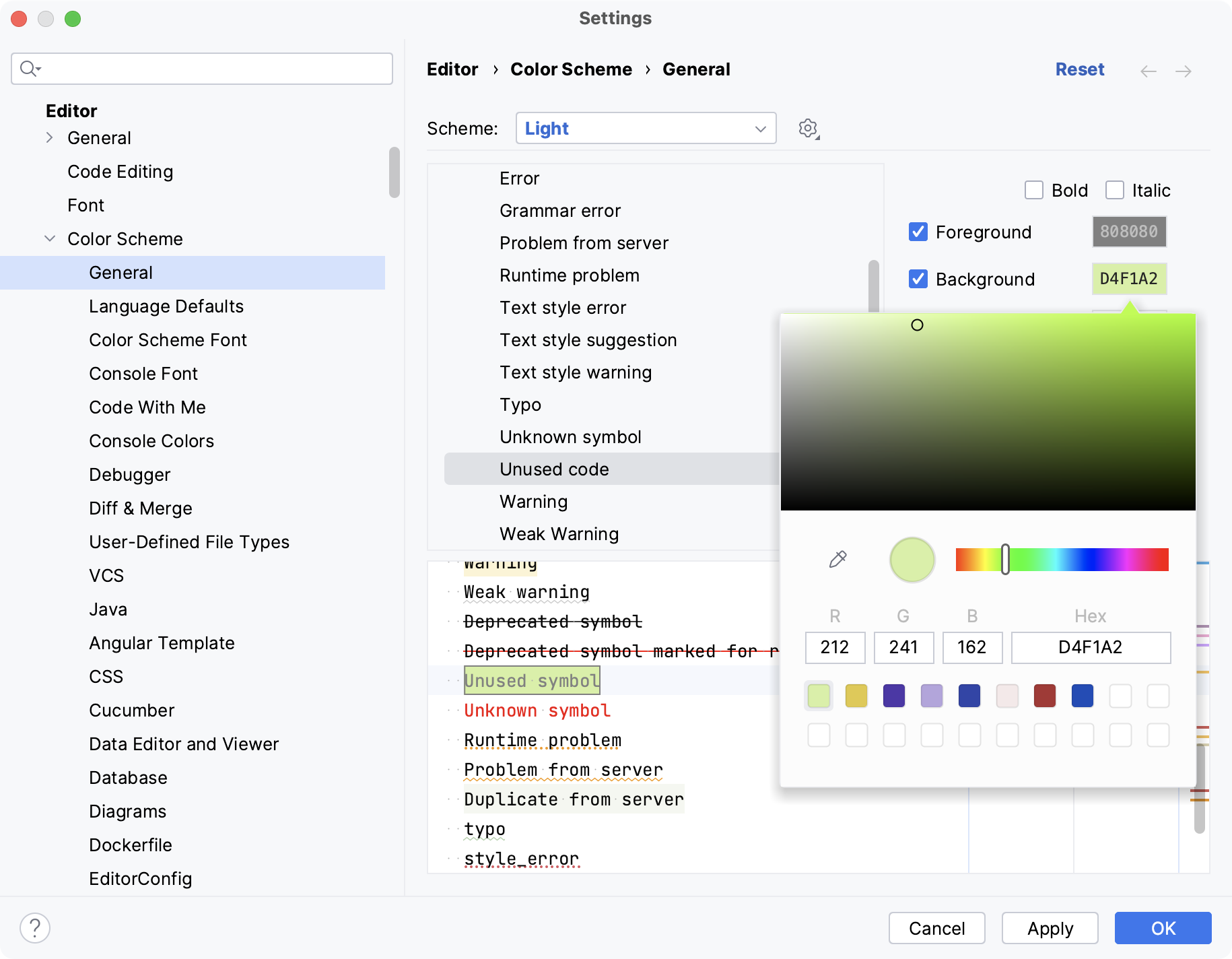Select Grammar error in the list

coord(560,211)
